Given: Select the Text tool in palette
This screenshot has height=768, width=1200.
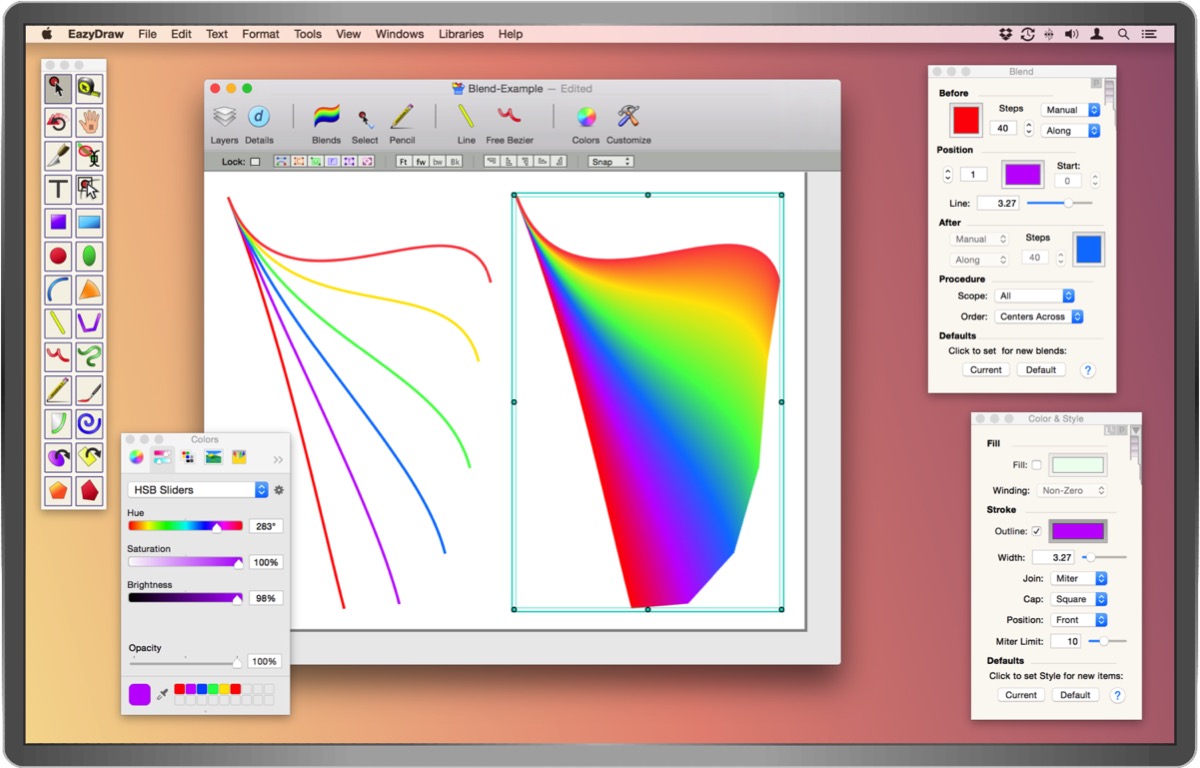Looking at the screenshot, I should click(59, 189).
